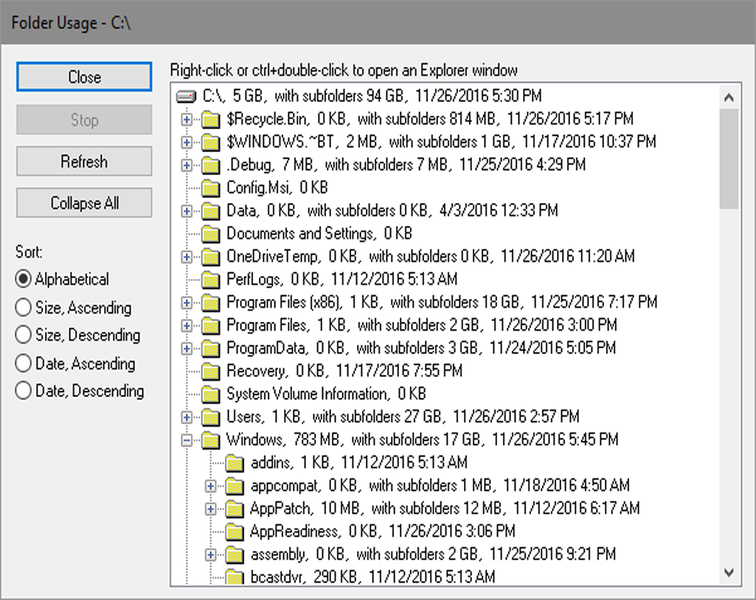Select the 'Recovery, 0 KB' row text
Screen dimensions: 756x600
[x=344, y=370]
